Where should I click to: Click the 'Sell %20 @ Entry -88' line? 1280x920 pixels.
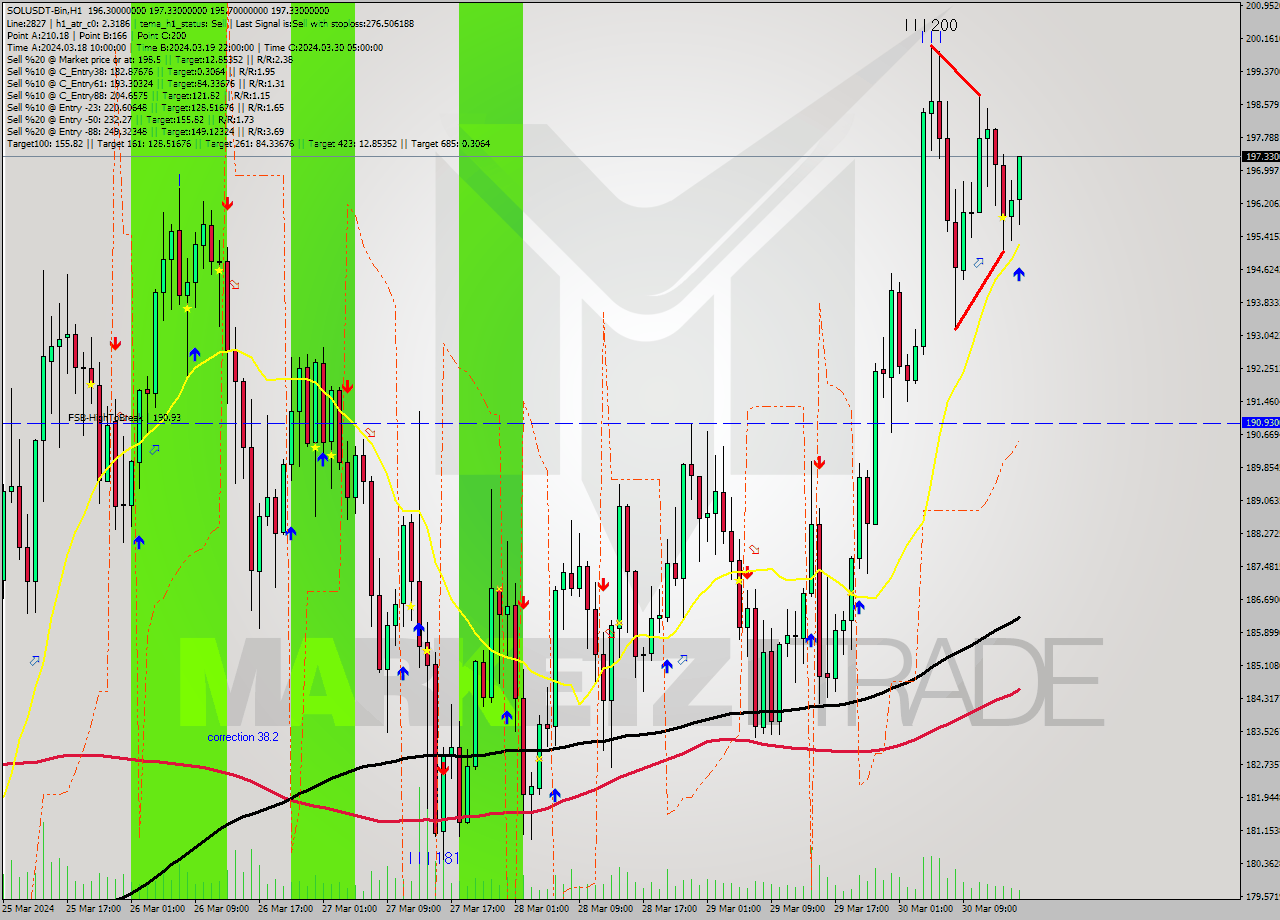coord(145,131)
